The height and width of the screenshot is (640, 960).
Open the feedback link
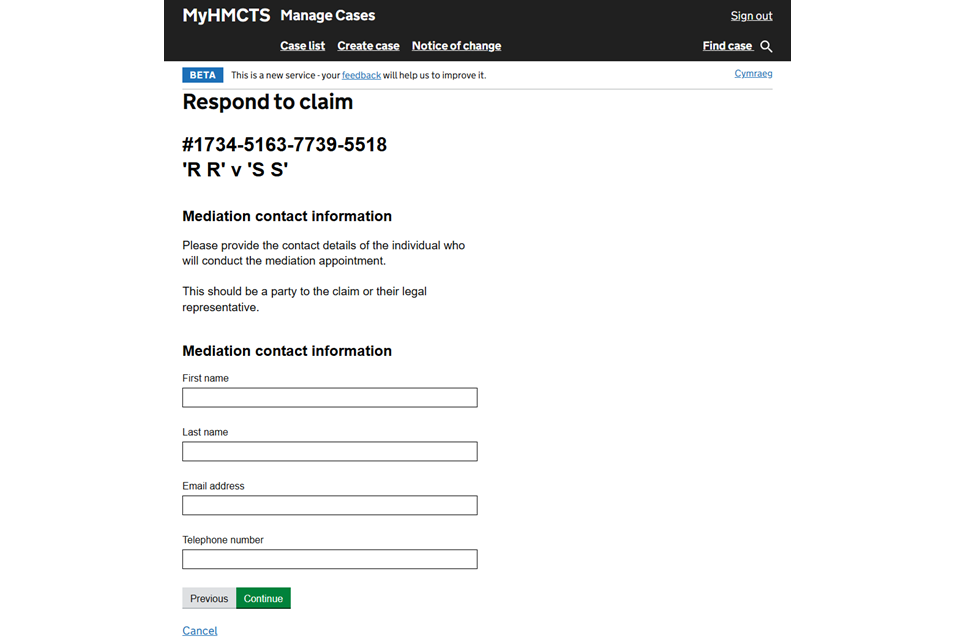(x=361, y=75)
